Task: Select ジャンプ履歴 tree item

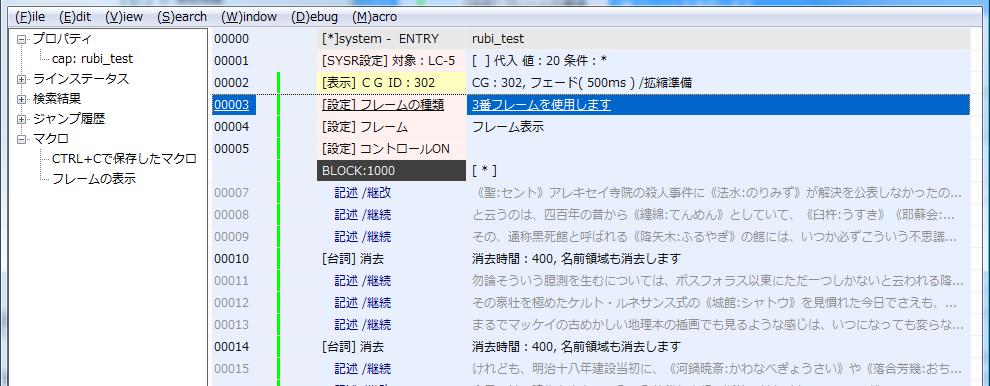Action: point(69,119)
